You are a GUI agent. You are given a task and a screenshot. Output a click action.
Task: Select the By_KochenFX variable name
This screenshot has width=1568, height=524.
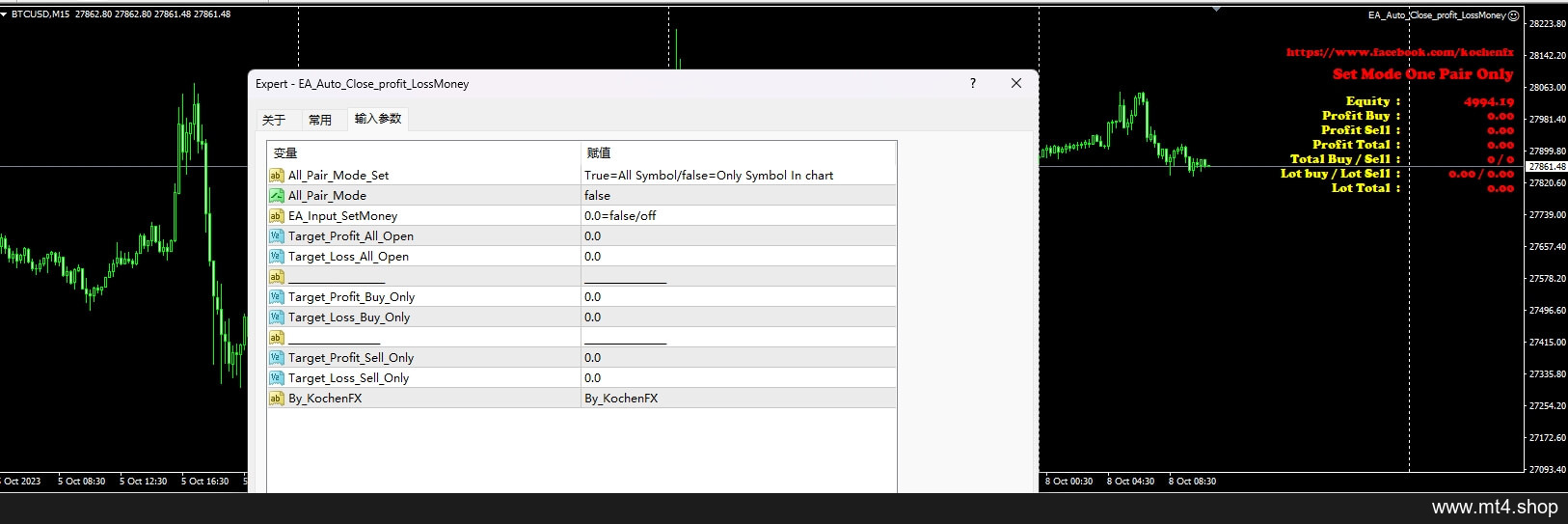click(325, 399)
